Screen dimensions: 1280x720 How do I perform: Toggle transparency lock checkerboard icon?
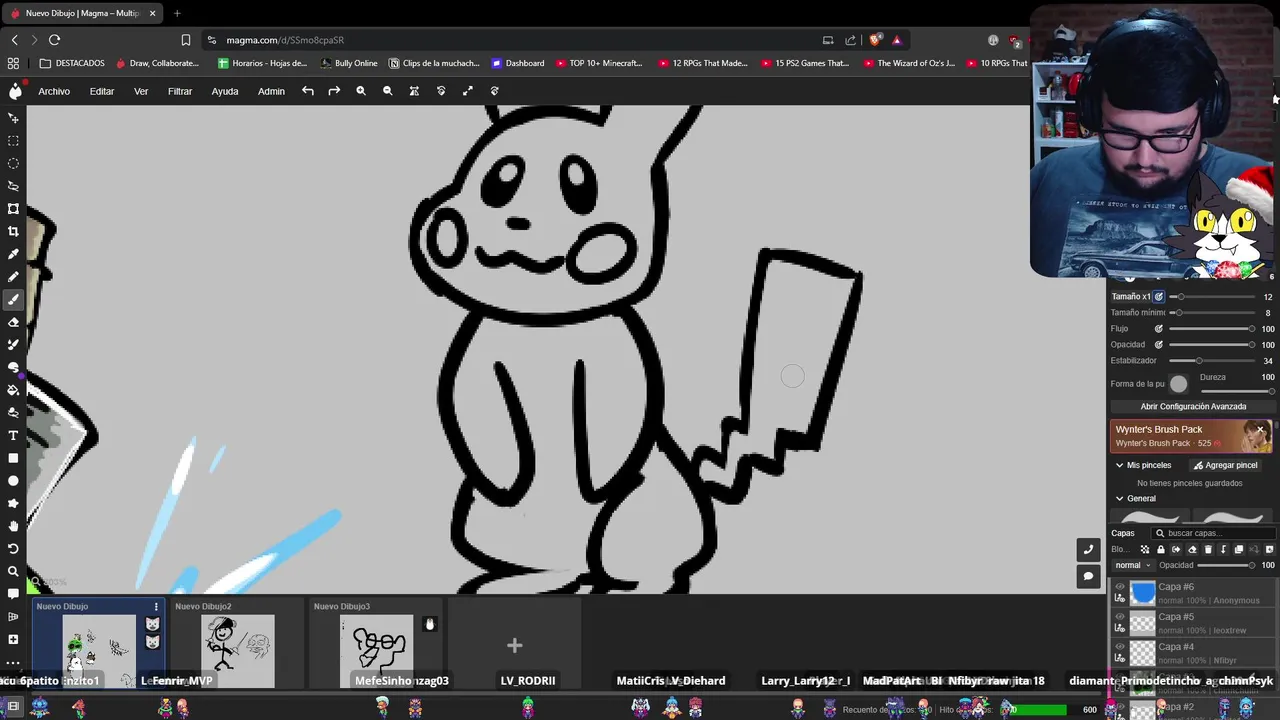coord(1145,549)
